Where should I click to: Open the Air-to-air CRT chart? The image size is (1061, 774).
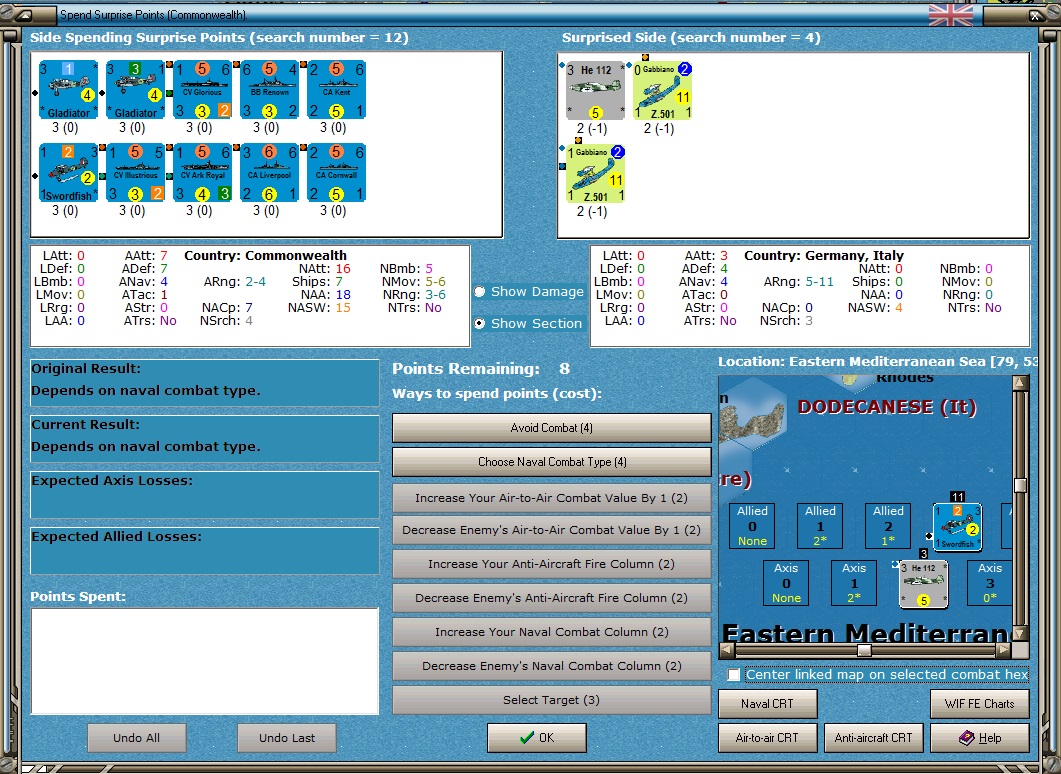767,737
